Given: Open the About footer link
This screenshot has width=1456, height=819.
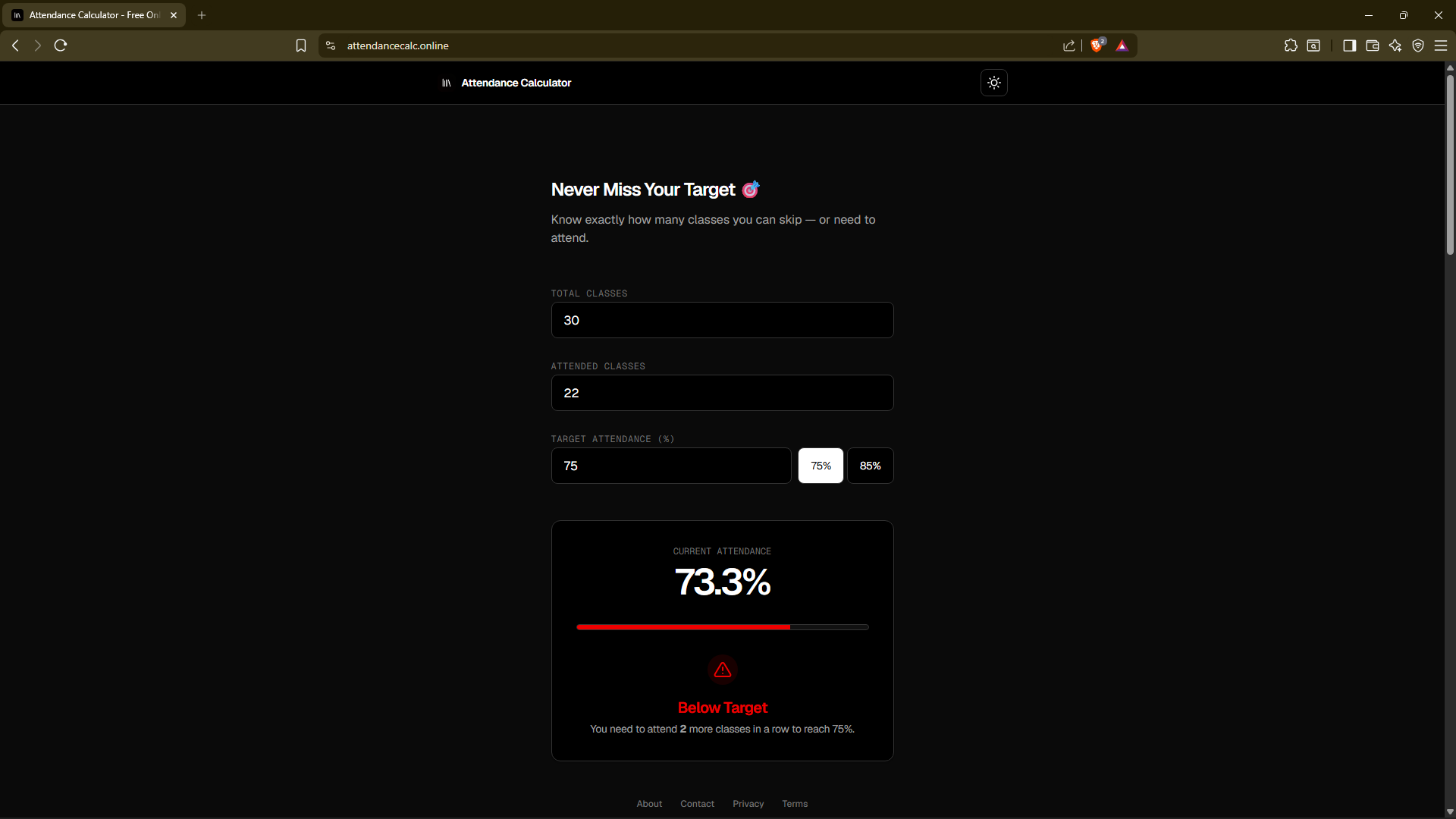Looking at the screenshot, I should click(649, 804).
